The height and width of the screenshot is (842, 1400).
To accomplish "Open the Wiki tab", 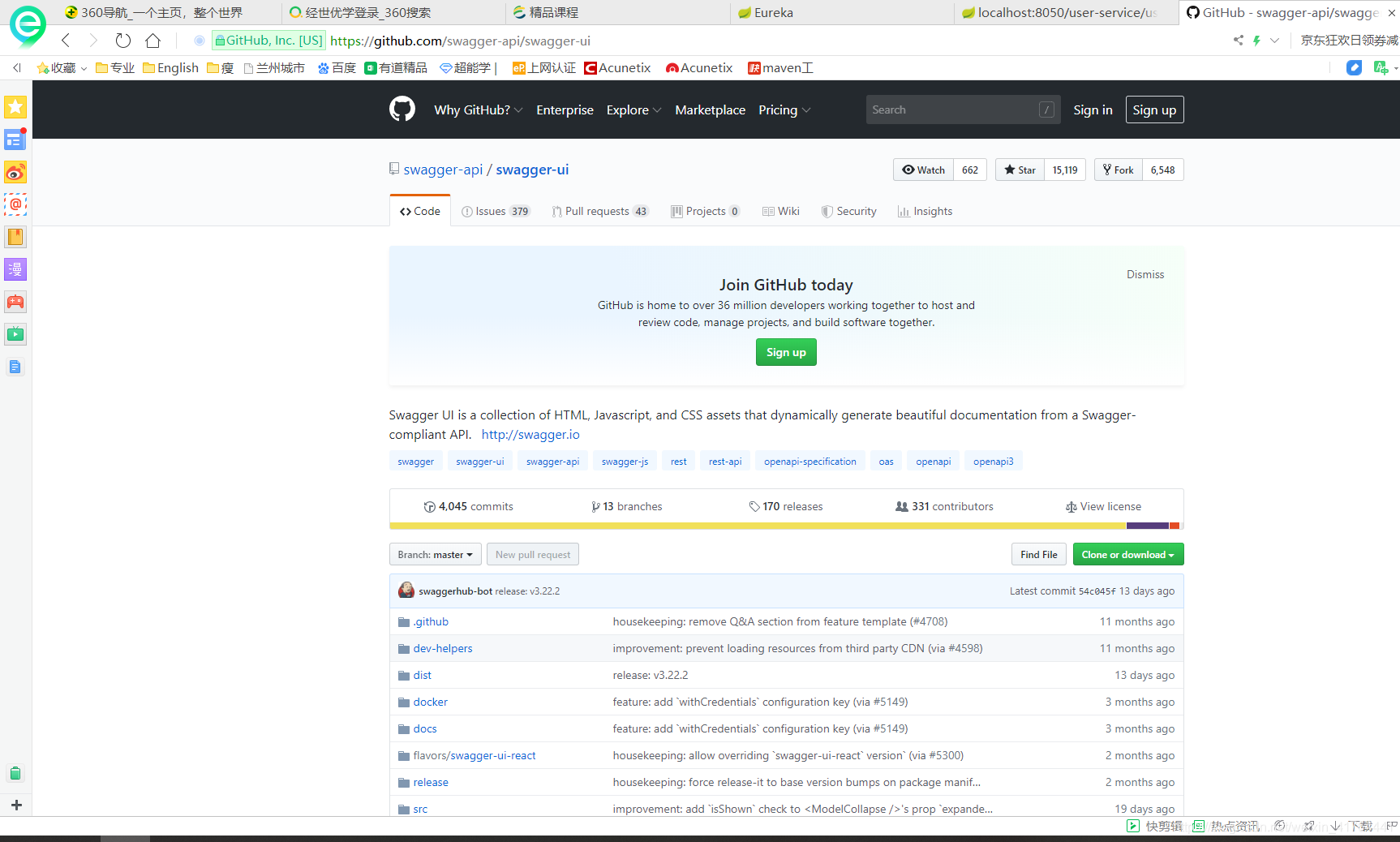I will click(x=780, y=211).
